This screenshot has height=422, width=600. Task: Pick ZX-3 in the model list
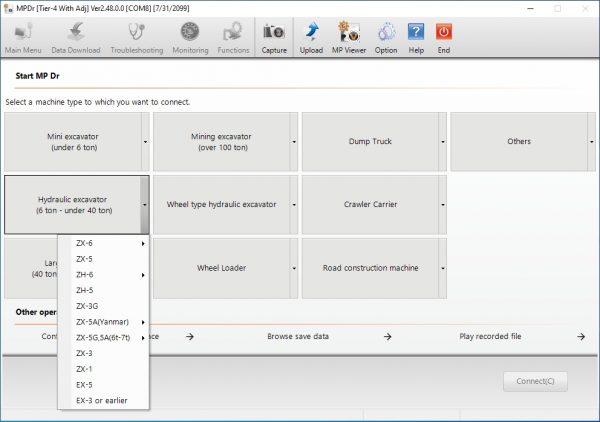click(x=103, y=353)
